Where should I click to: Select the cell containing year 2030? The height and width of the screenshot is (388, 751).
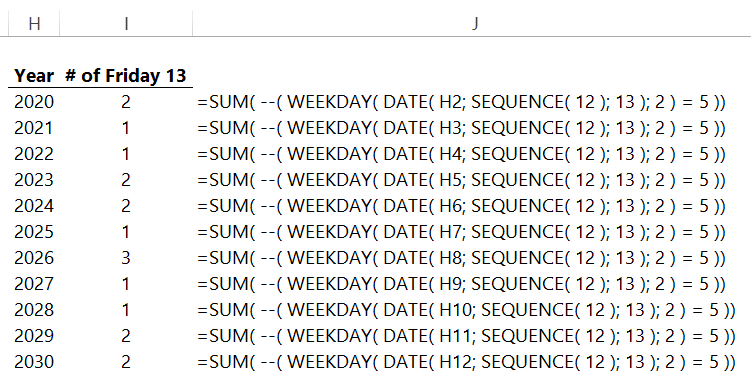click(34, 362)
